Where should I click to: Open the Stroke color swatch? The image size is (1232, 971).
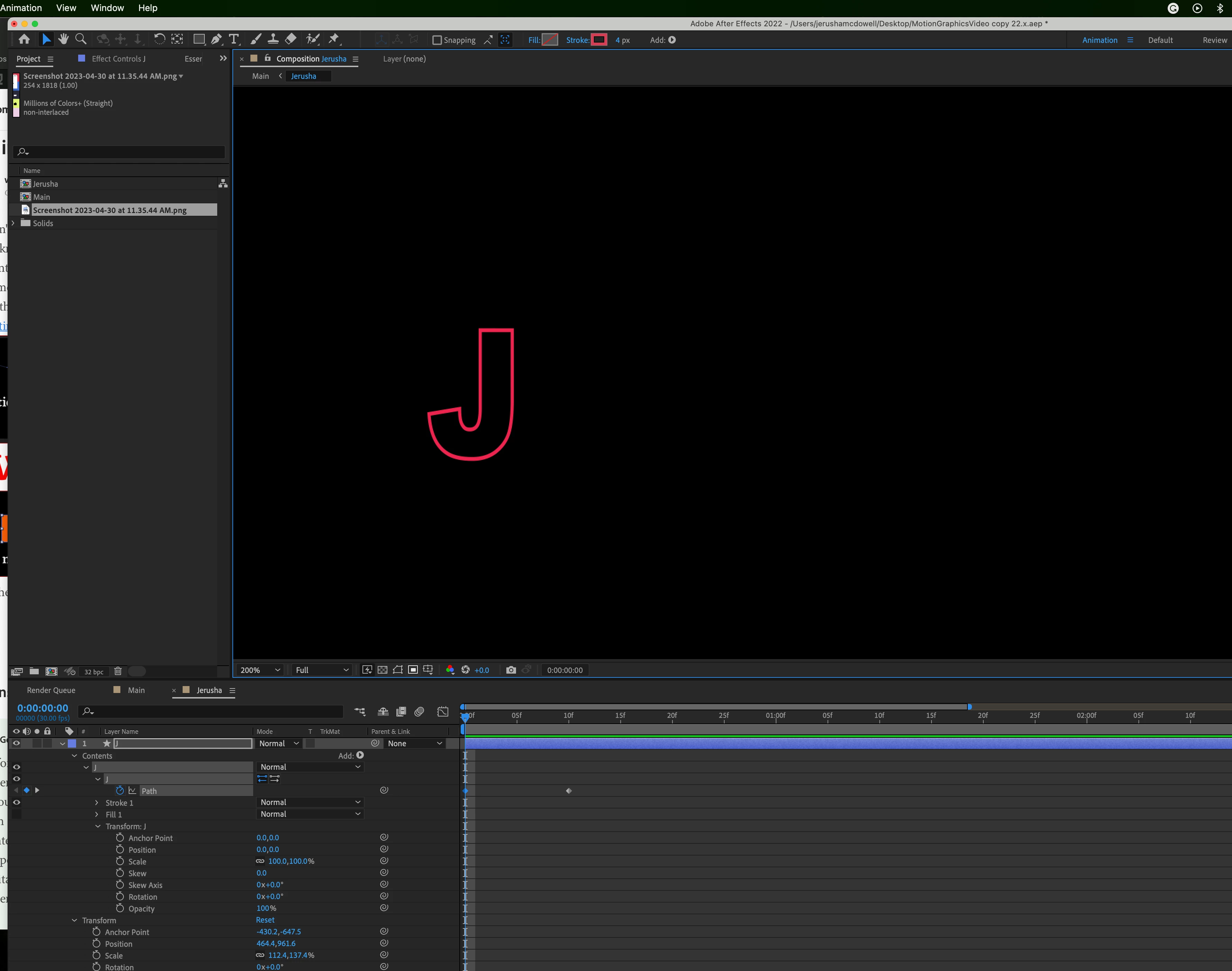(599, 40)
